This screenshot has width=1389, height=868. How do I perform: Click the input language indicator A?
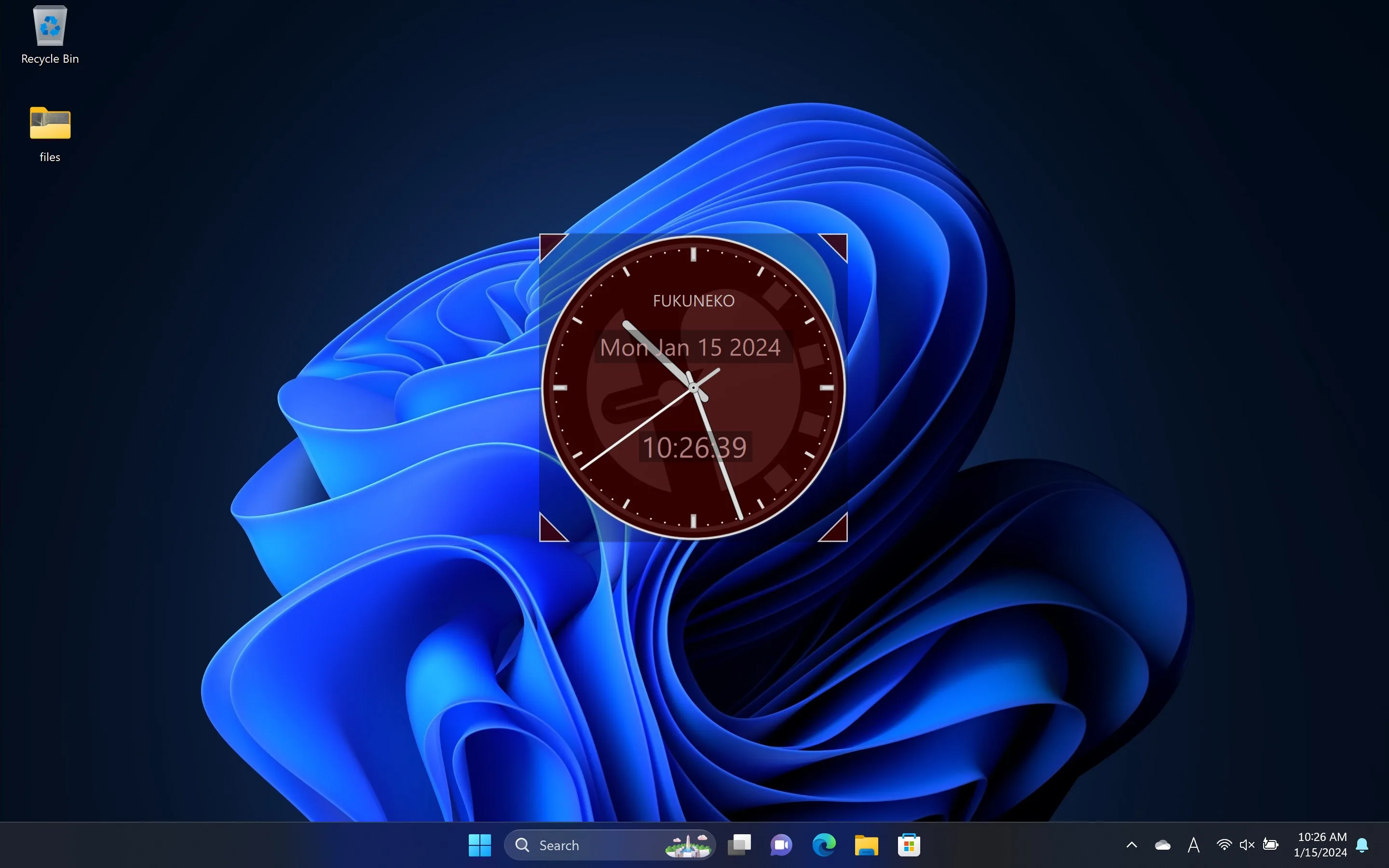click(x=1194, y=845)
